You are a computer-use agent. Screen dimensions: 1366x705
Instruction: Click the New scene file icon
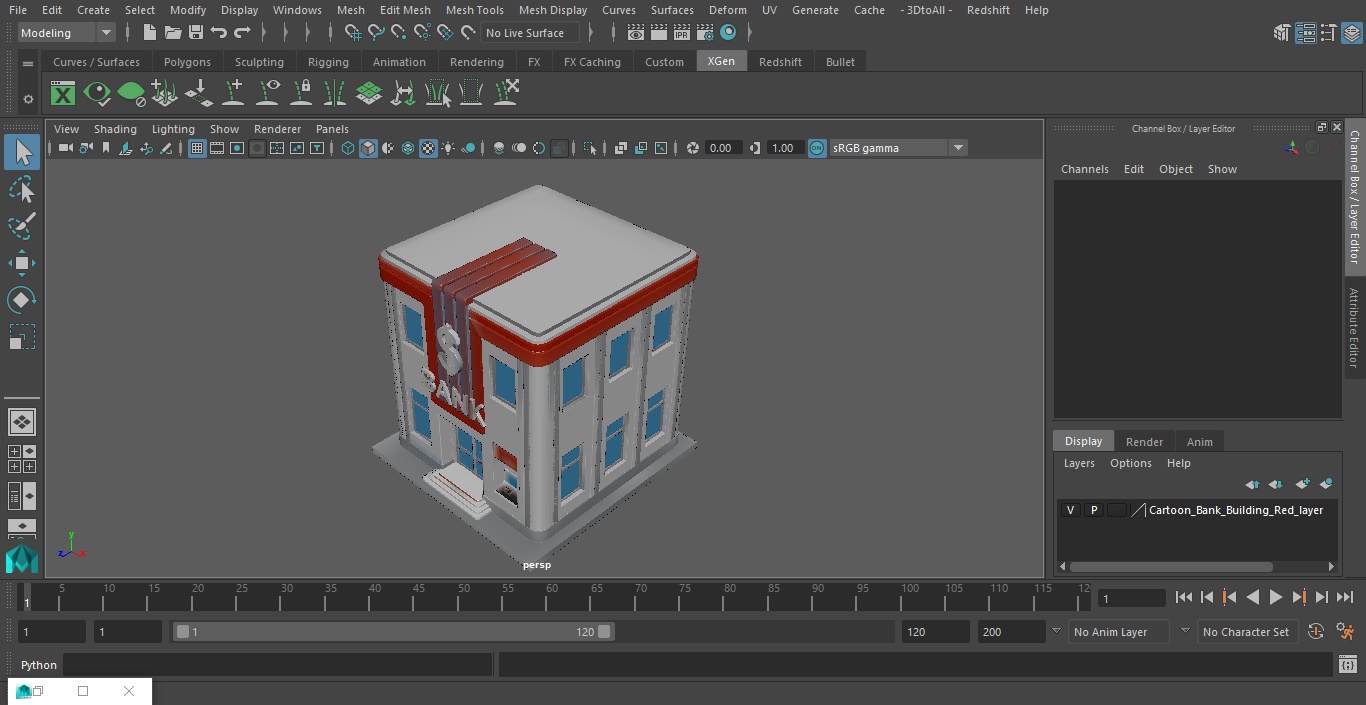(149, 33)
